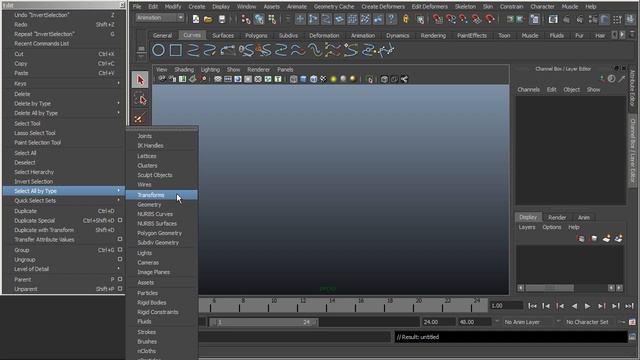
Task: Open Duplicate Special options box
Action: (120, 220)
